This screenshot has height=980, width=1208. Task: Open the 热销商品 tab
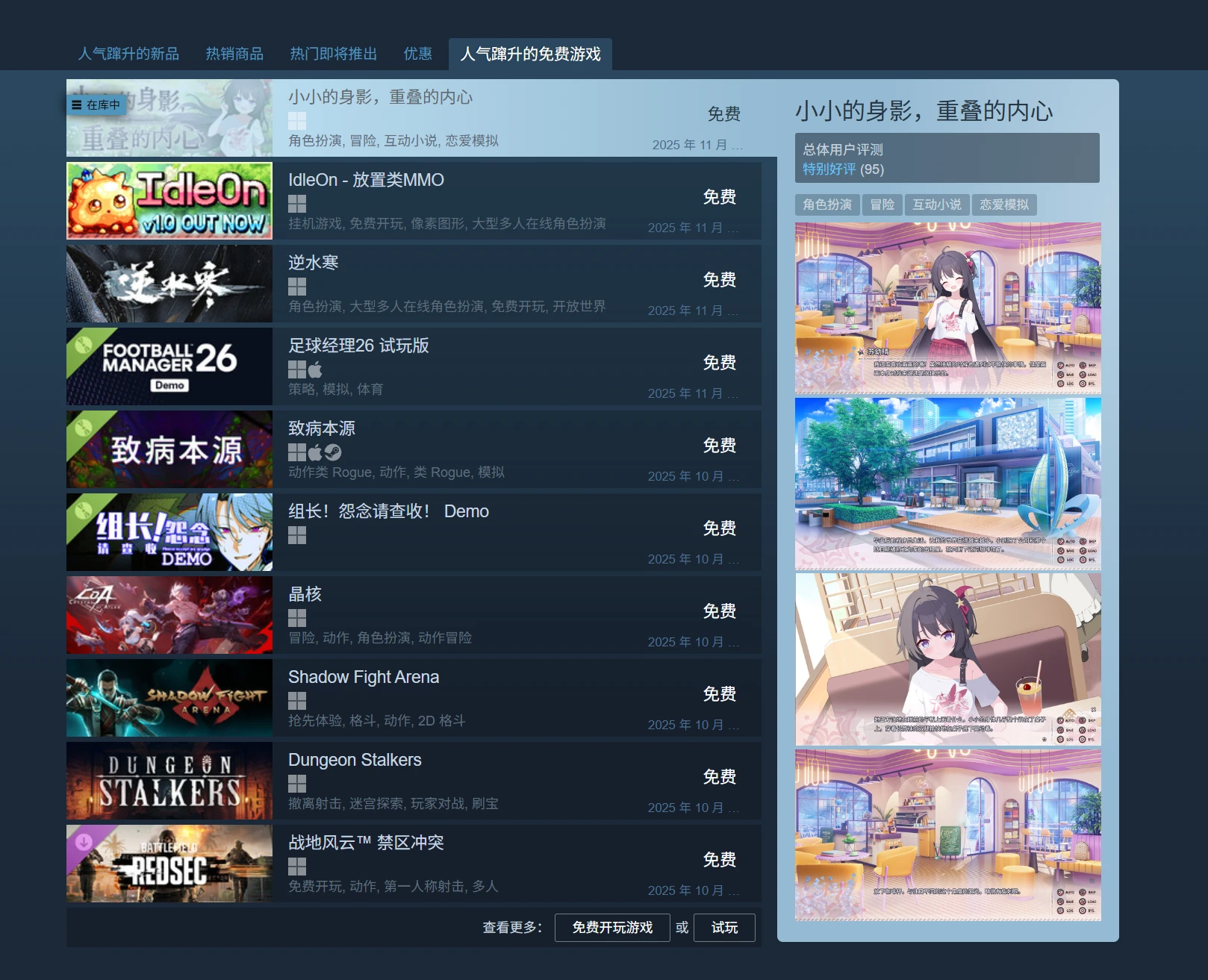tap(234, 54)
